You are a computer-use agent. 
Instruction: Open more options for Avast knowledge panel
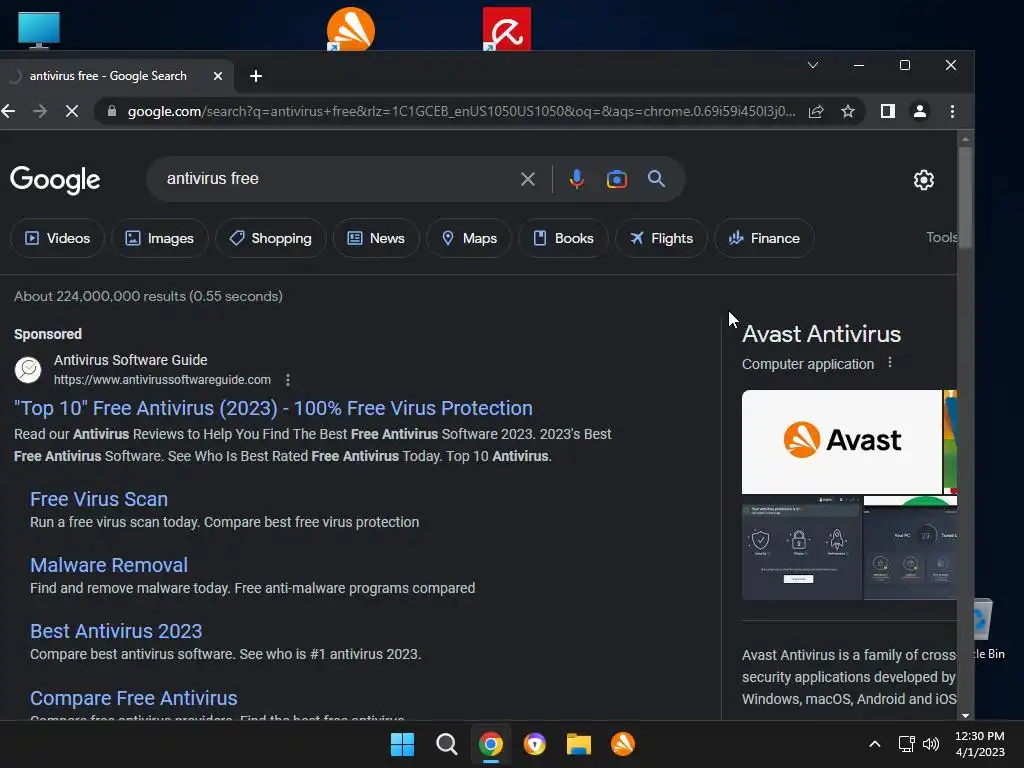click(889, 362)
